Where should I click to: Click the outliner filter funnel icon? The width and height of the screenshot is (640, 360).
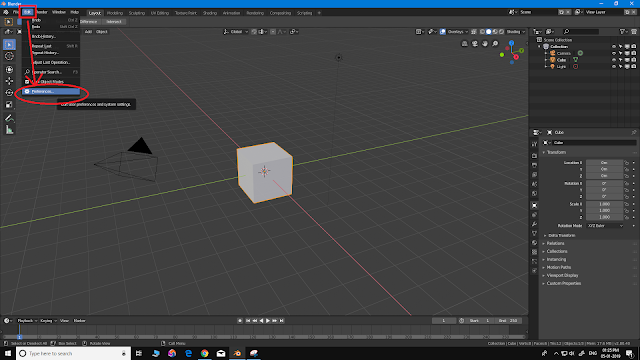(x=623, y=31)
